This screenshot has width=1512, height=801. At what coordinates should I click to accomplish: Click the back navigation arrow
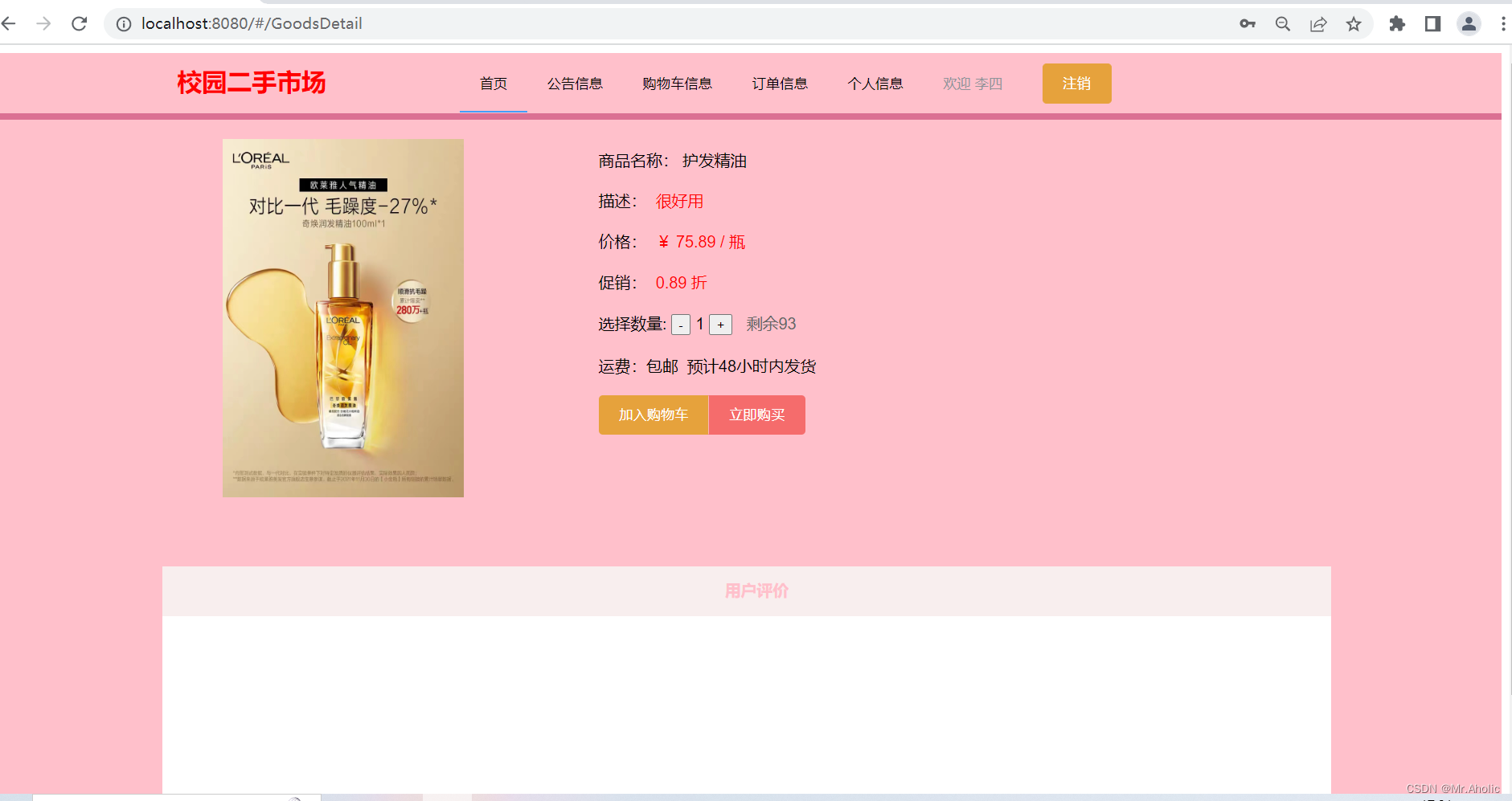click(9, 23)
